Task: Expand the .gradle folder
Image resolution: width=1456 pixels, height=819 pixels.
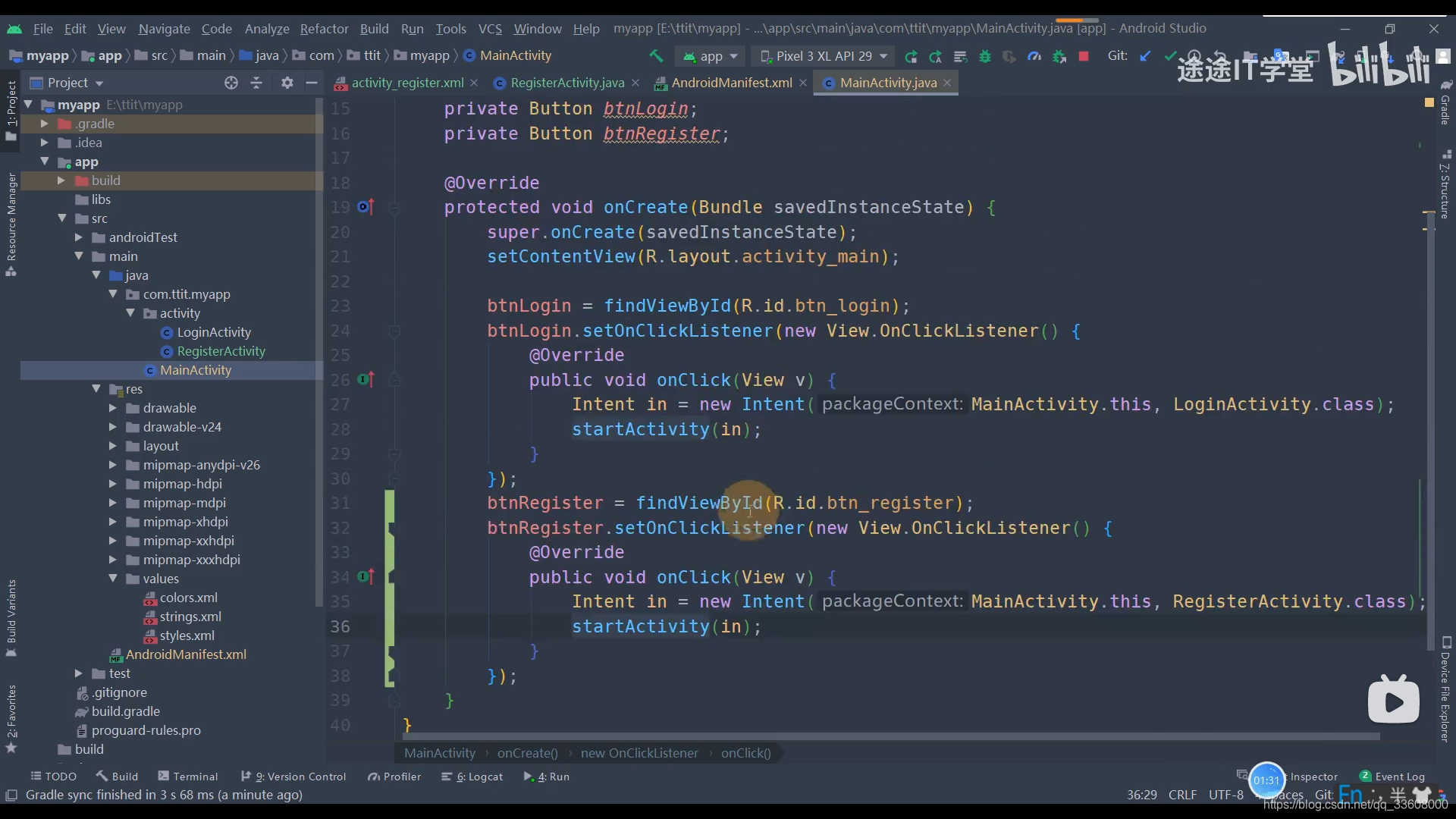Action: pos(45,124)
